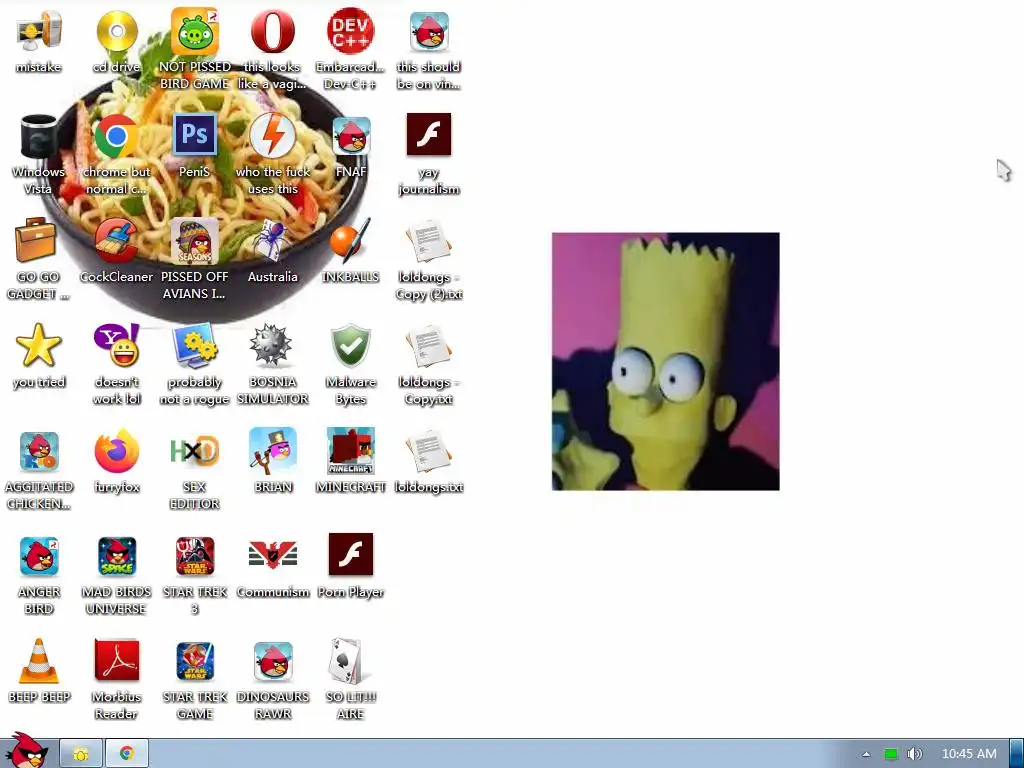This screenshot has height=768, width=1024.
Task: Show hidden tray icons arrow
Action: tap(866, 754)
